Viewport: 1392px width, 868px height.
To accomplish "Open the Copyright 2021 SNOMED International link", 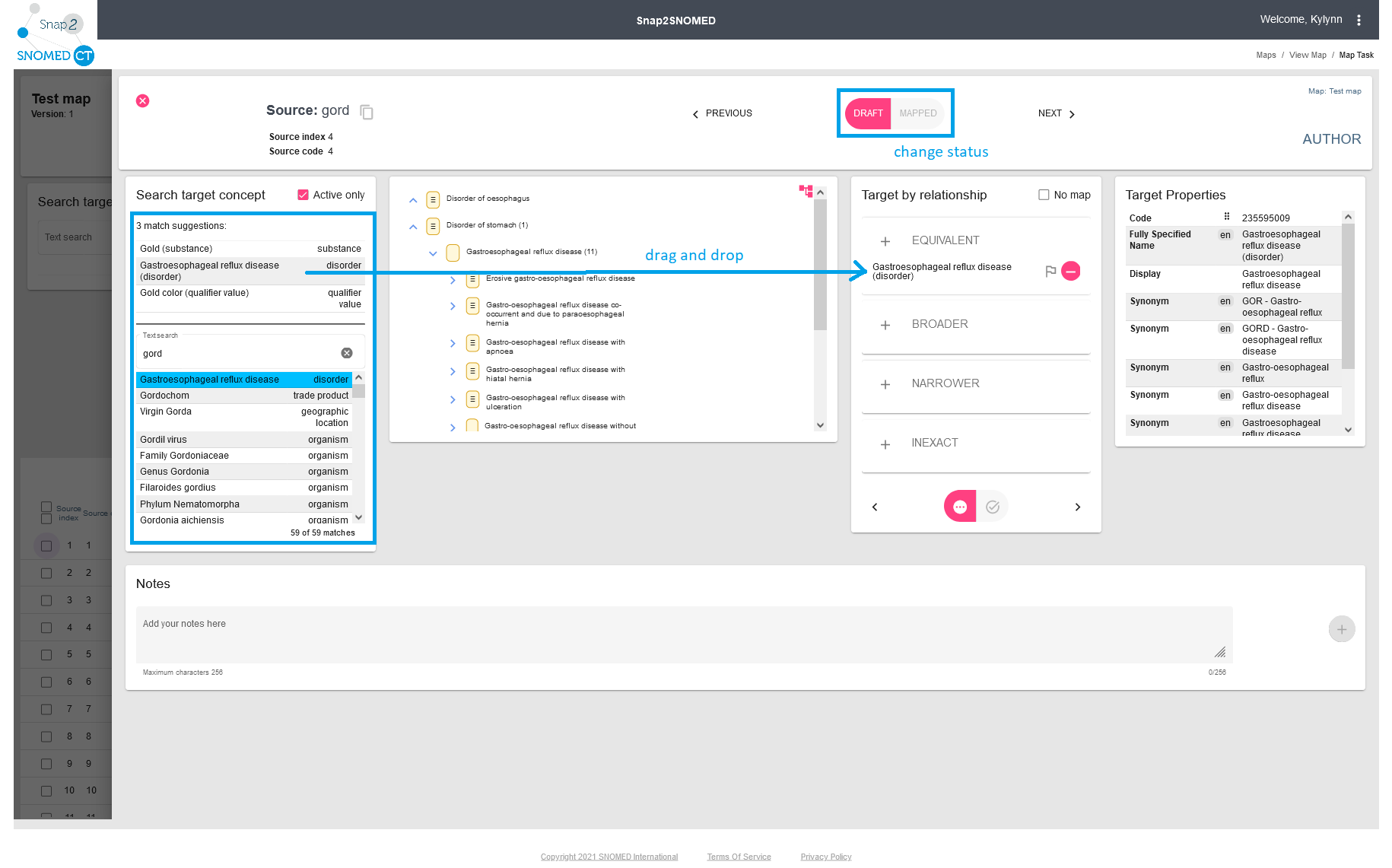I will [x=609, y=857].
